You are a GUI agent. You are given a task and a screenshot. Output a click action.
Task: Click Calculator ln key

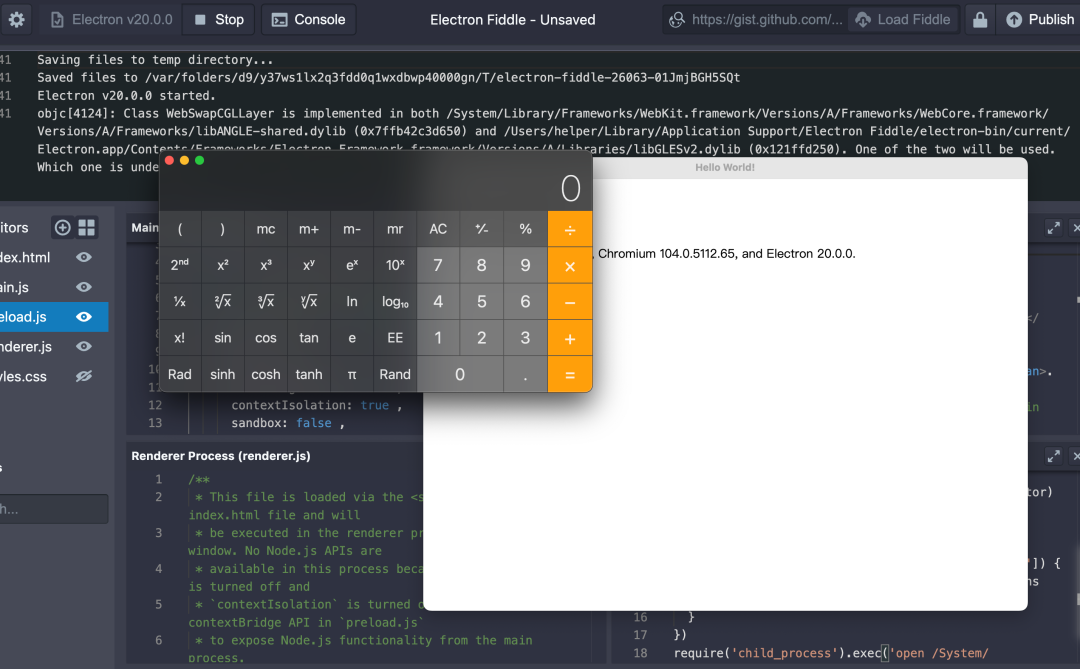(352, 302)
